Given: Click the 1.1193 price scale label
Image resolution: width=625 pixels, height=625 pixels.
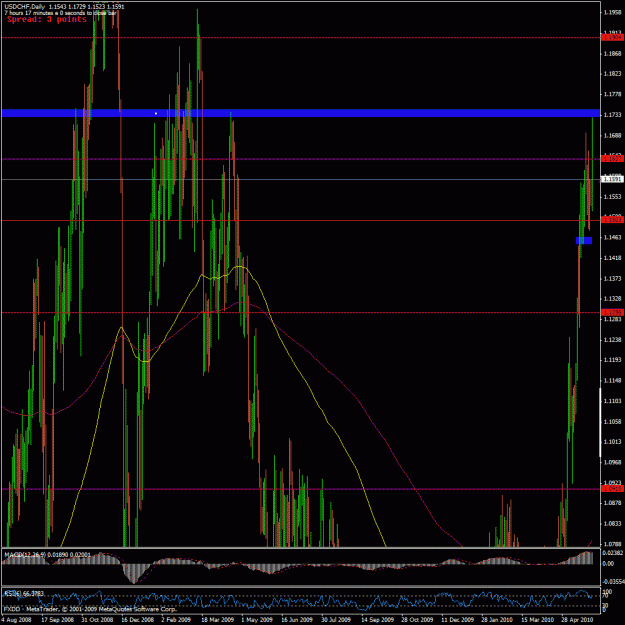Looking at the screenshot, I should (x=613, y=360).
